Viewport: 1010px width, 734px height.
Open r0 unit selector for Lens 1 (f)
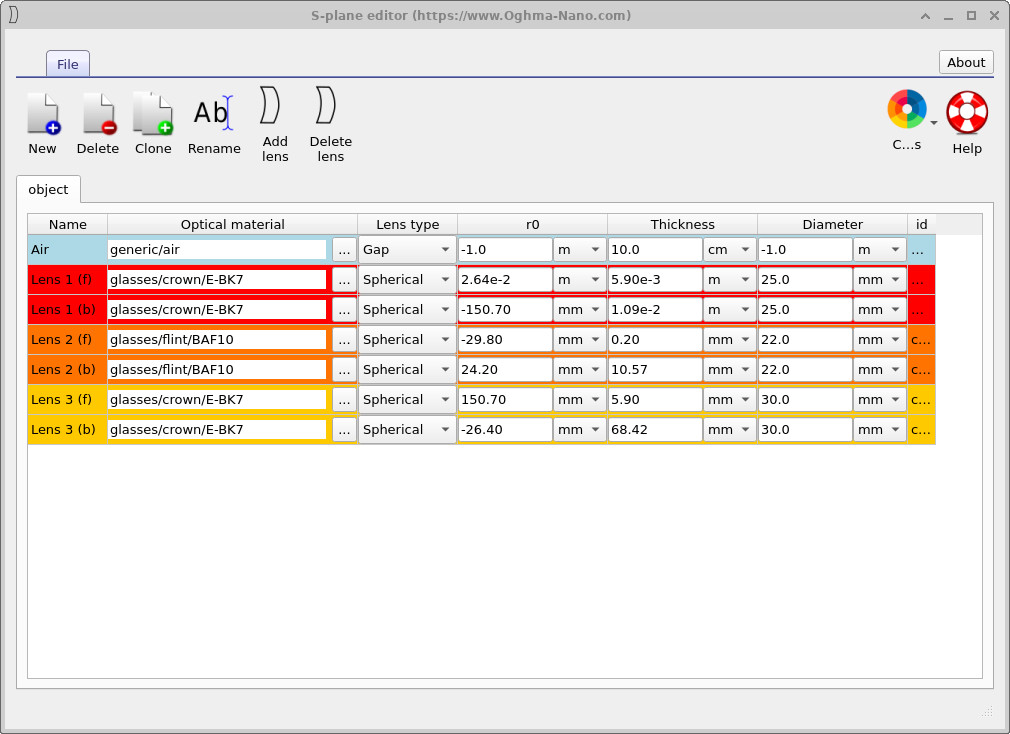(x=580, y=279)
